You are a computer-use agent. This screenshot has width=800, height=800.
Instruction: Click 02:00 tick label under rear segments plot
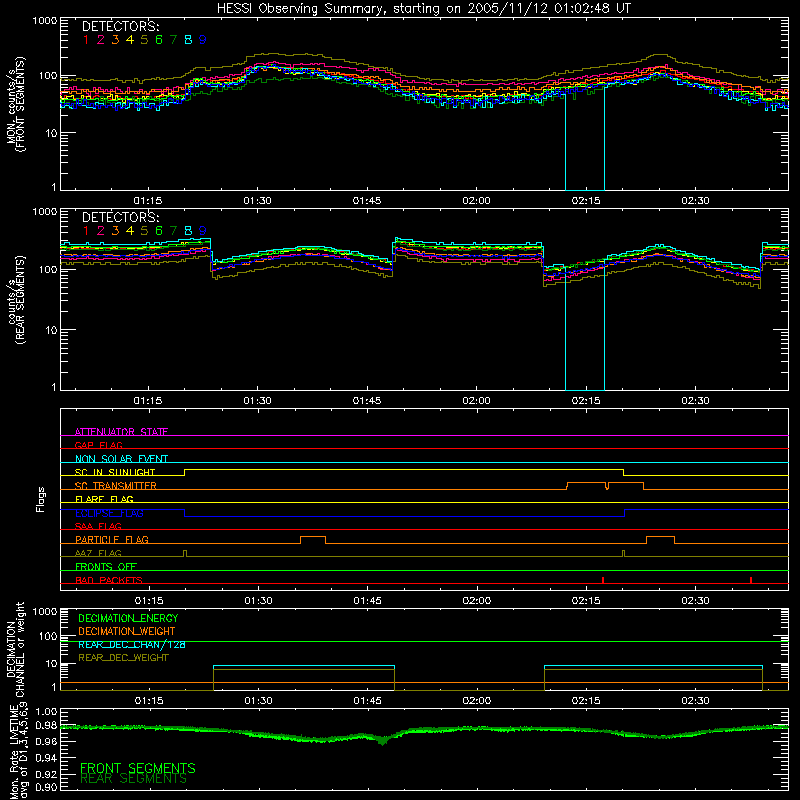coord(477,401)
